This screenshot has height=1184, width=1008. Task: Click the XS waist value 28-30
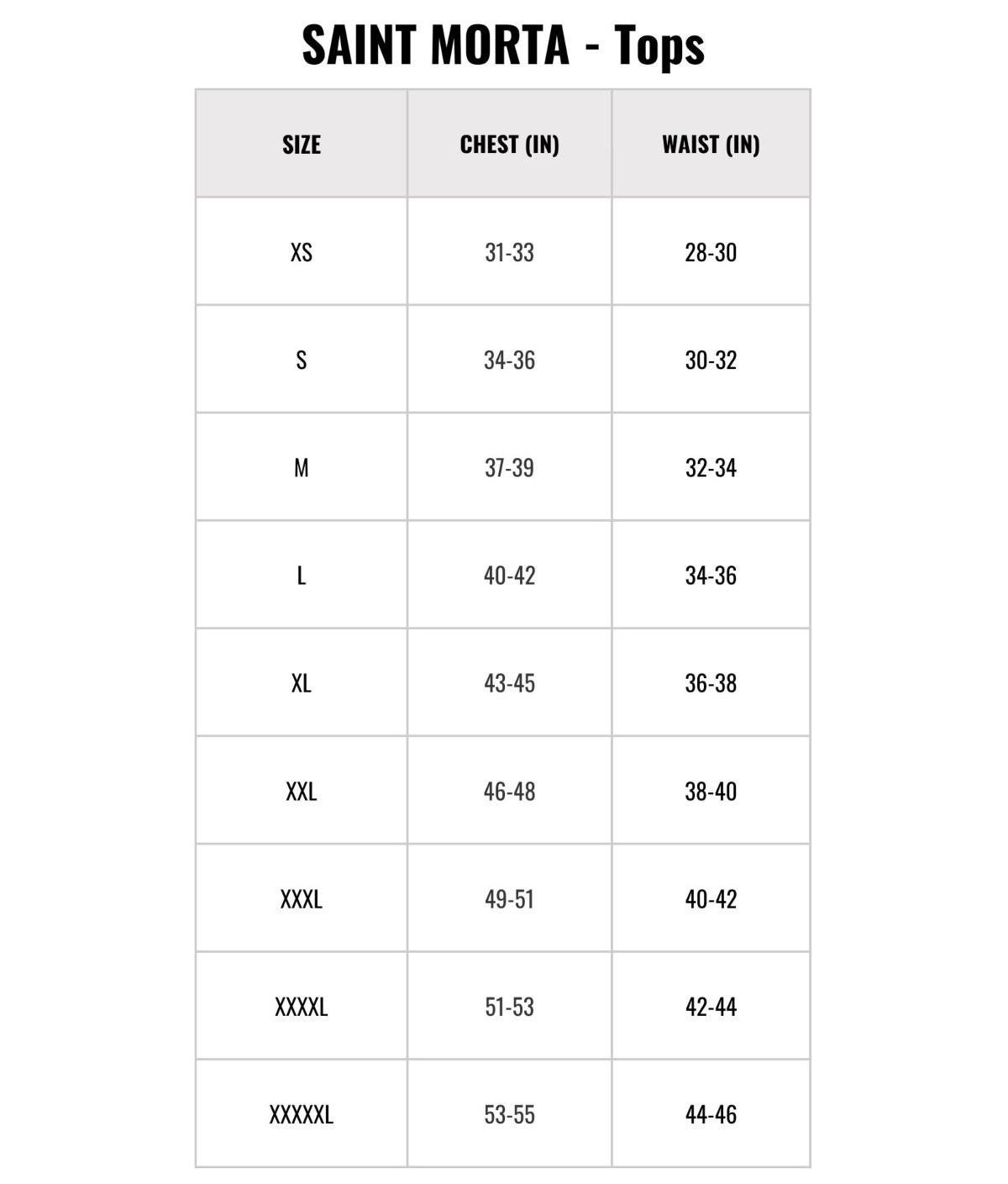point(711,252)
